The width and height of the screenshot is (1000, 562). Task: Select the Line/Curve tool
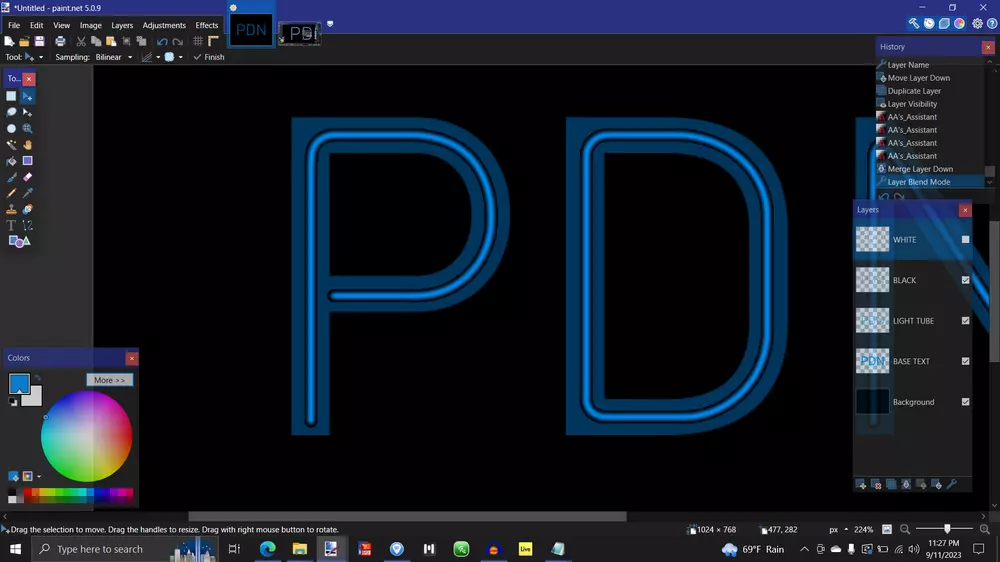(27, 225)
